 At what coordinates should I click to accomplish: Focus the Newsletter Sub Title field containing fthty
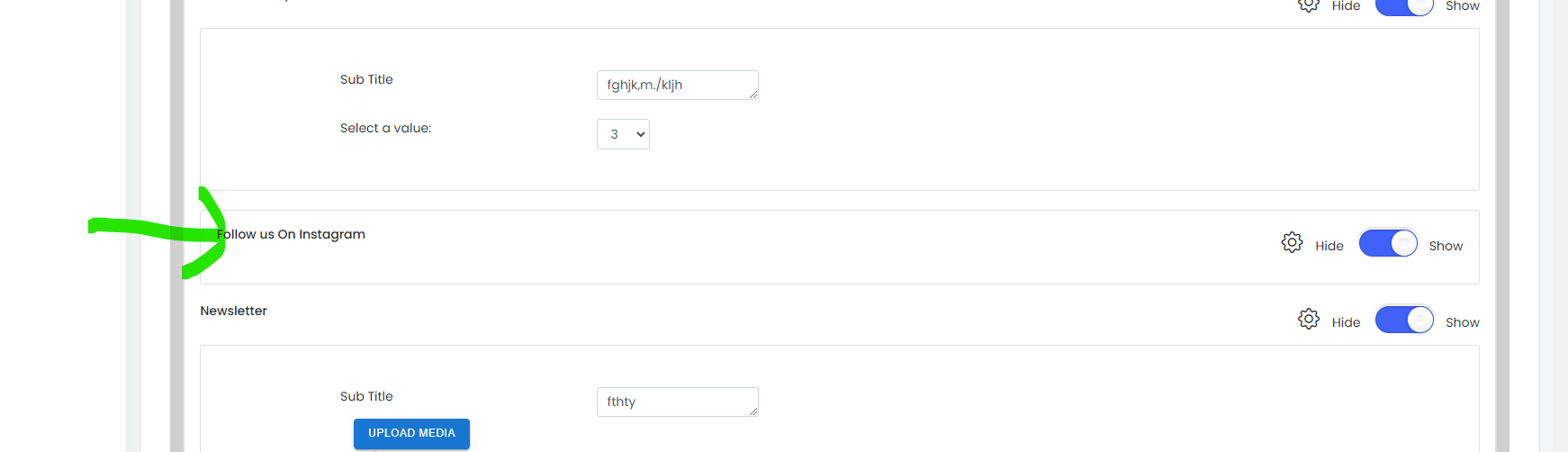678,402
